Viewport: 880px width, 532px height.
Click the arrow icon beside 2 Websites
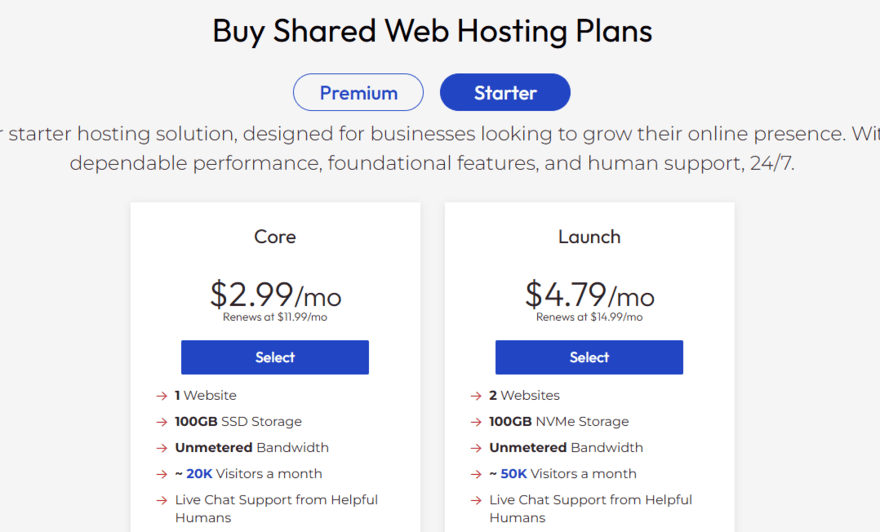(476, 396)
